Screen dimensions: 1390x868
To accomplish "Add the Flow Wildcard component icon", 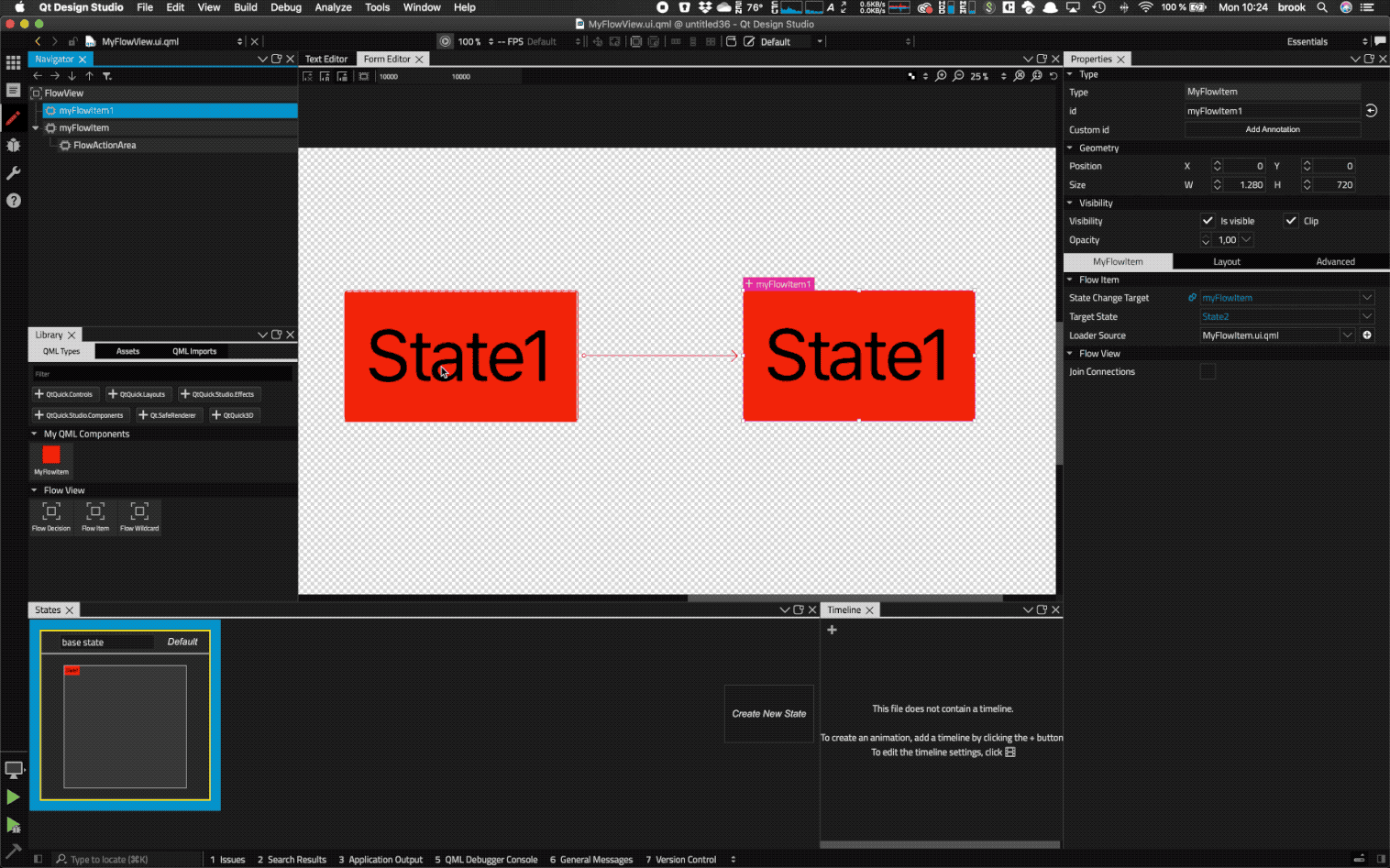I will pos(139,512).
